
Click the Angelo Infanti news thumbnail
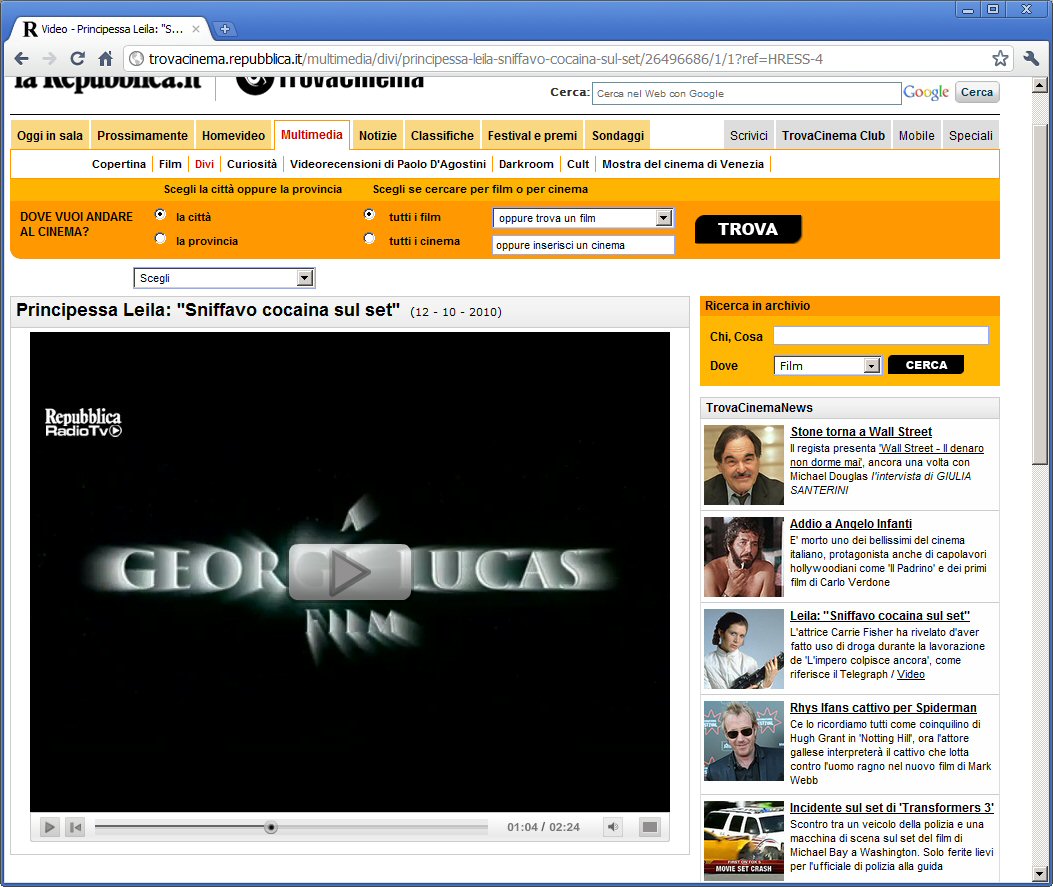click(x=743, y=557)
